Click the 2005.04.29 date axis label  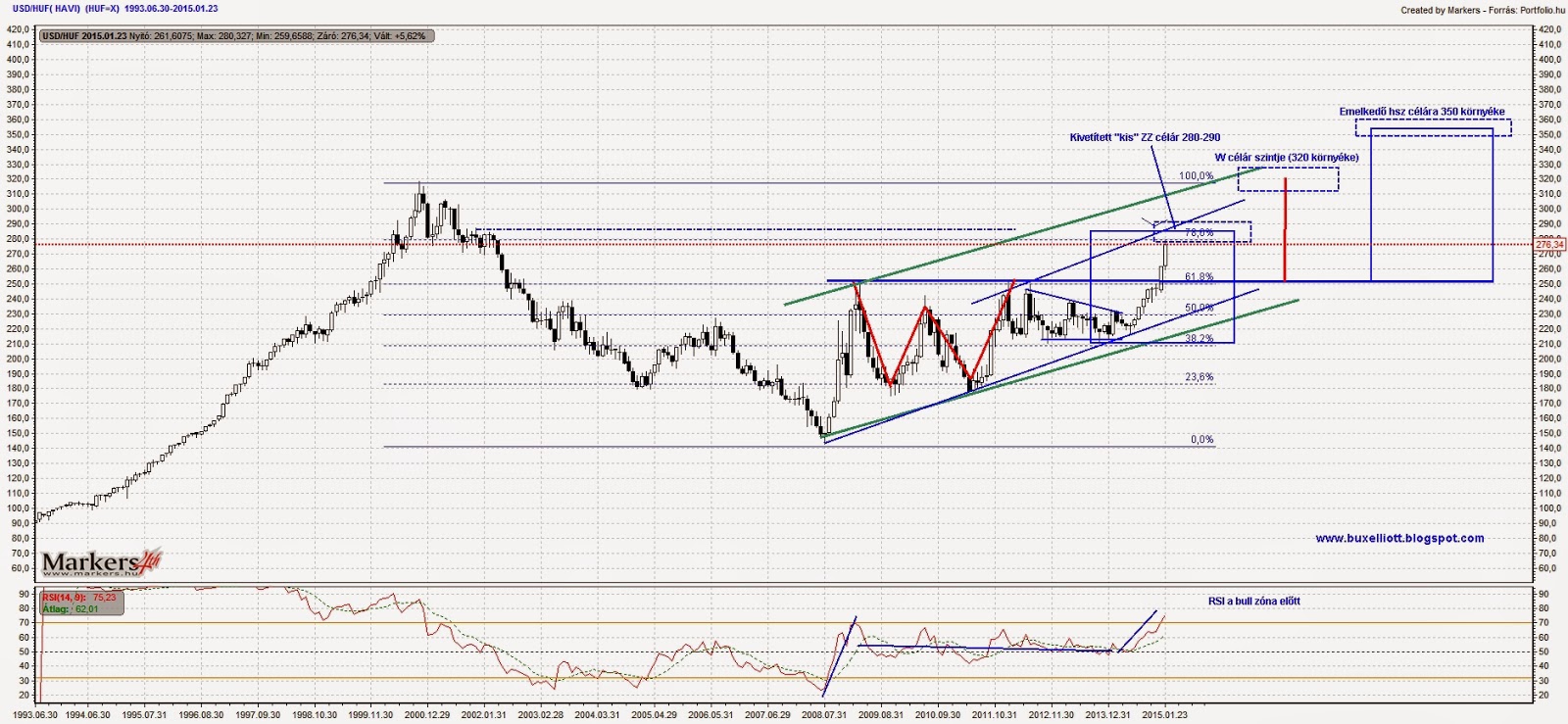tap(655, 716)
